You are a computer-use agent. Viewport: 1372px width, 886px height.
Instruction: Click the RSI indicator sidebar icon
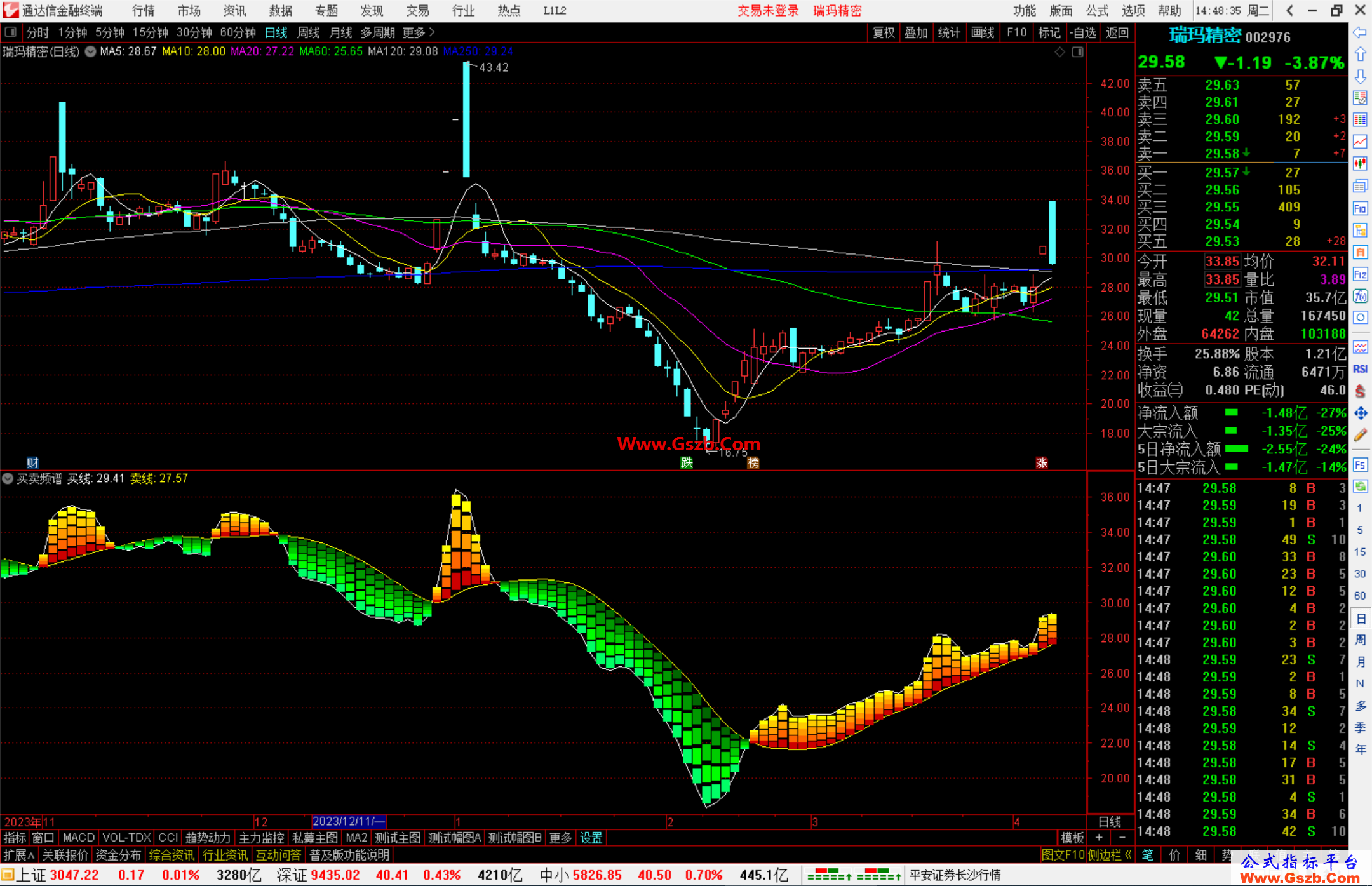(x=1360, y=369)
